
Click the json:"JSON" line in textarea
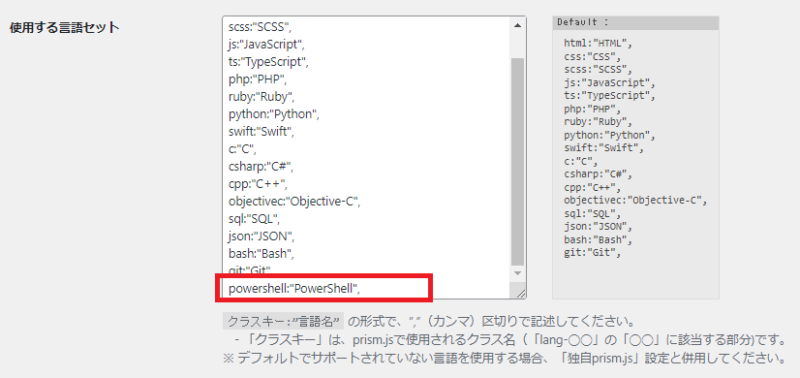click(x=262, y=237)
